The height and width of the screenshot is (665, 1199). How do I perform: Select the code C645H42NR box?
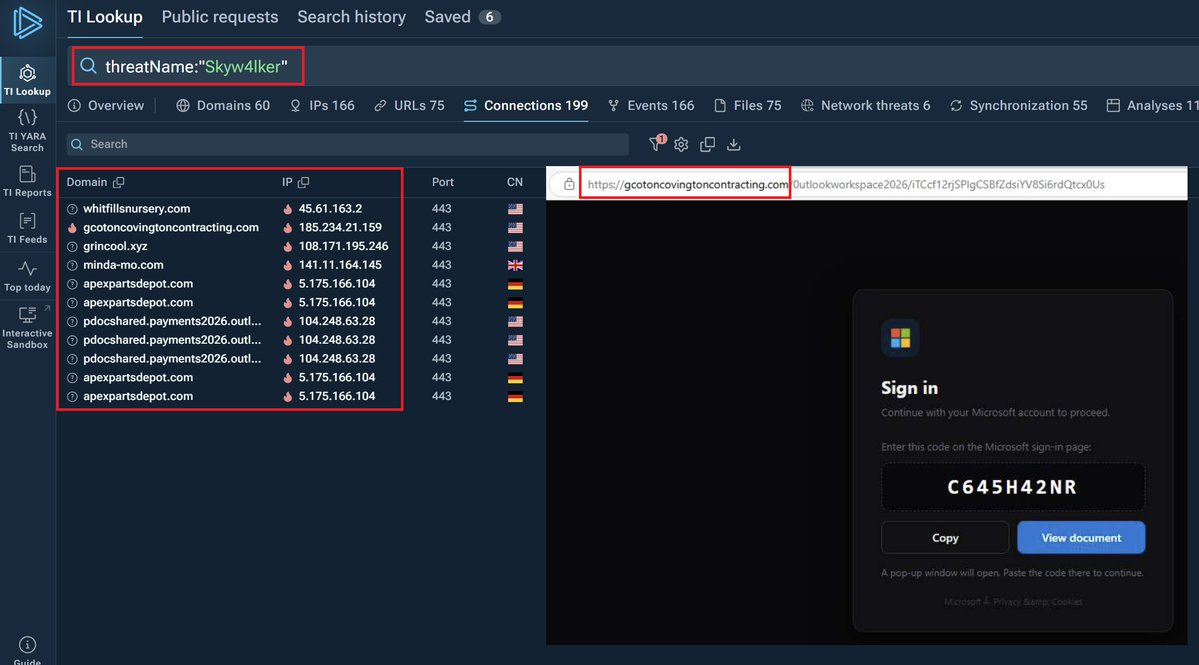[x=1012, y=487]
